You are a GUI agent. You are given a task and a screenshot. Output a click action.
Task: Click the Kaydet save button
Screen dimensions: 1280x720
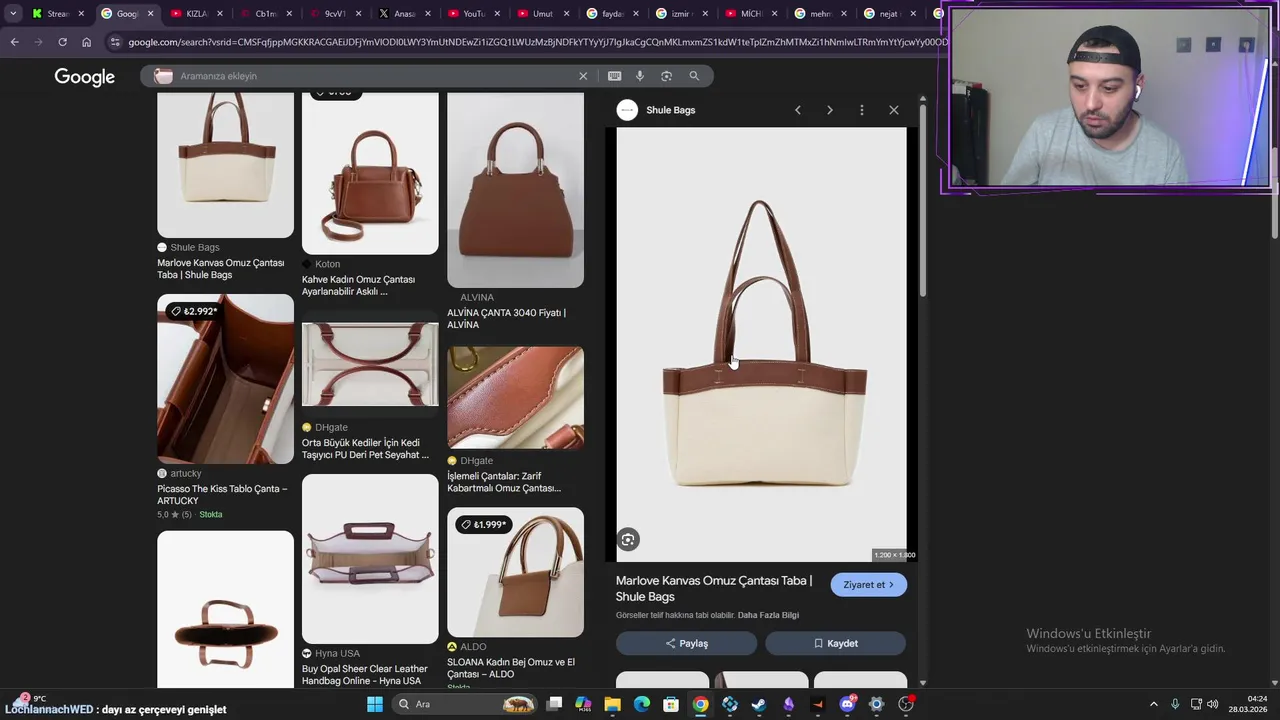(x=835, y=644)
